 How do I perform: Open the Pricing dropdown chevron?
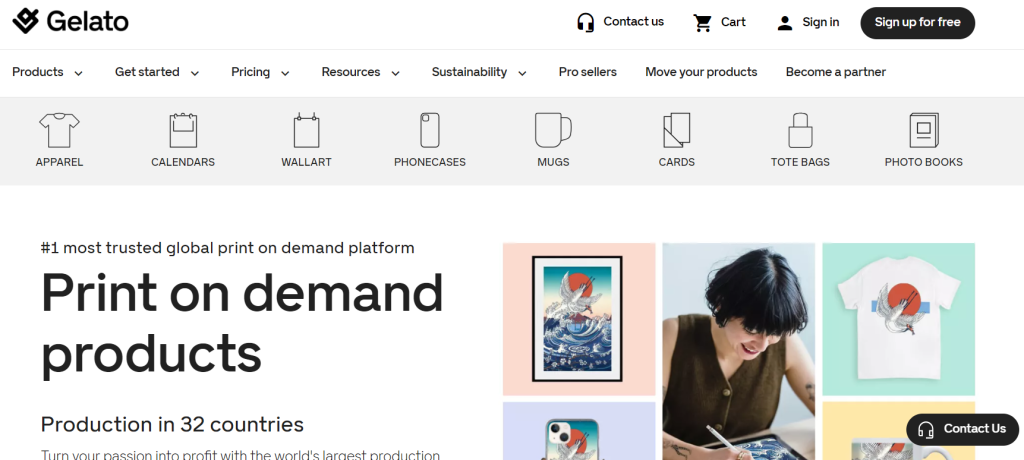coord(285,73)
